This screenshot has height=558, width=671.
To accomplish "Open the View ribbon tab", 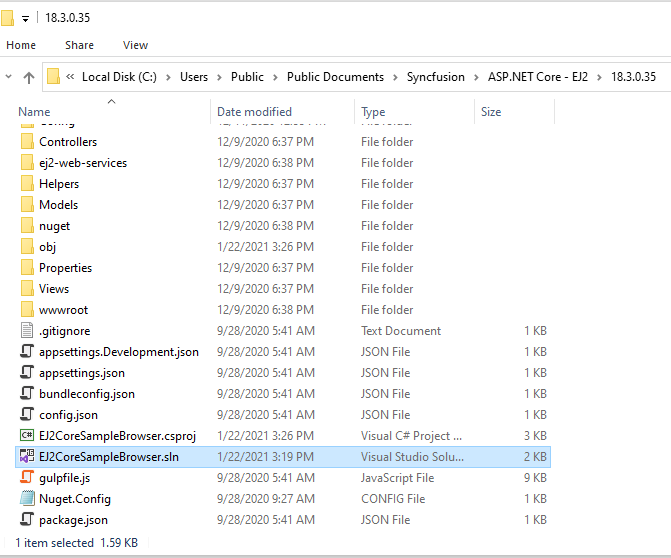I will (135, 45).
